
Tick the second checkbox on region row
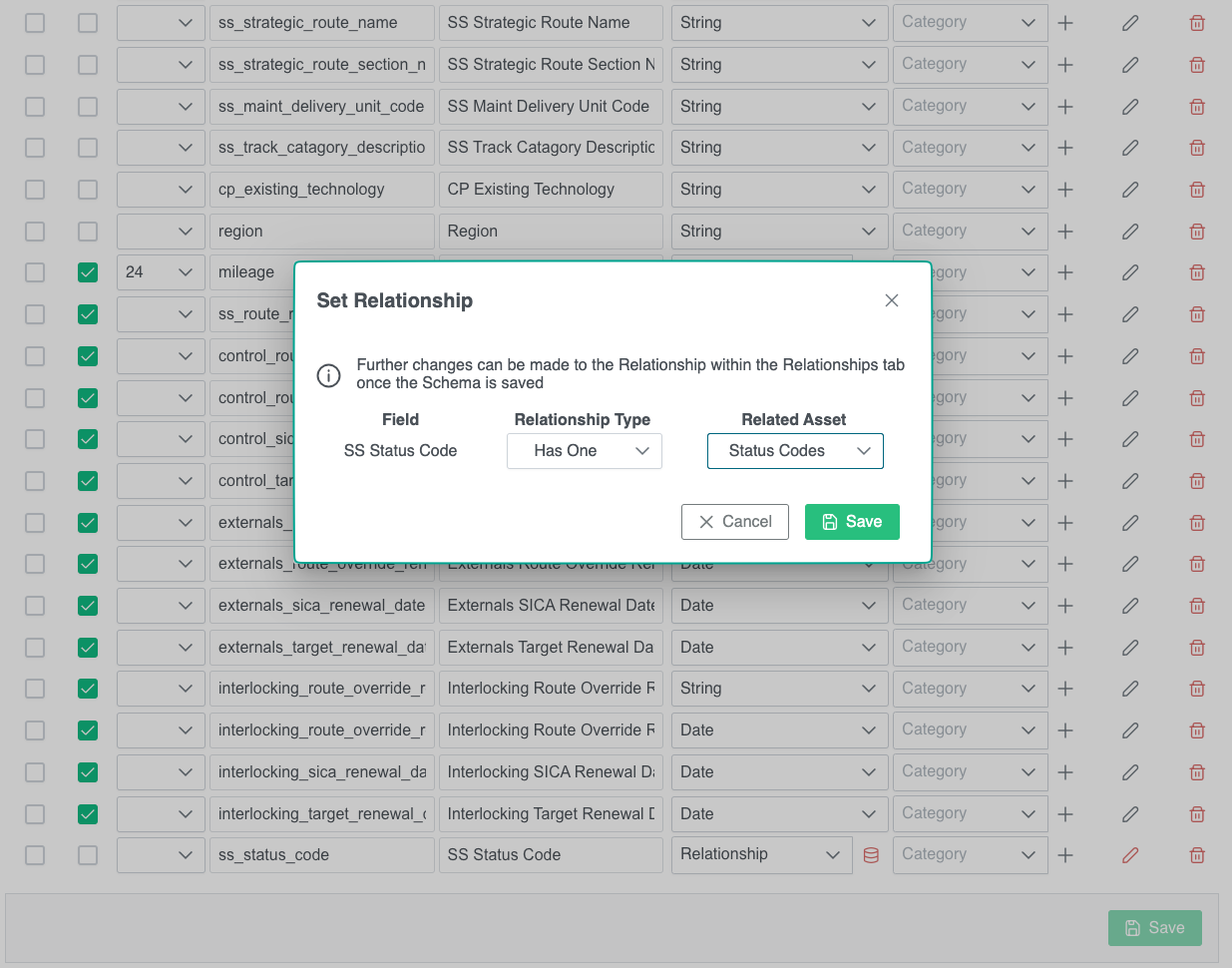tap(88, 232)
